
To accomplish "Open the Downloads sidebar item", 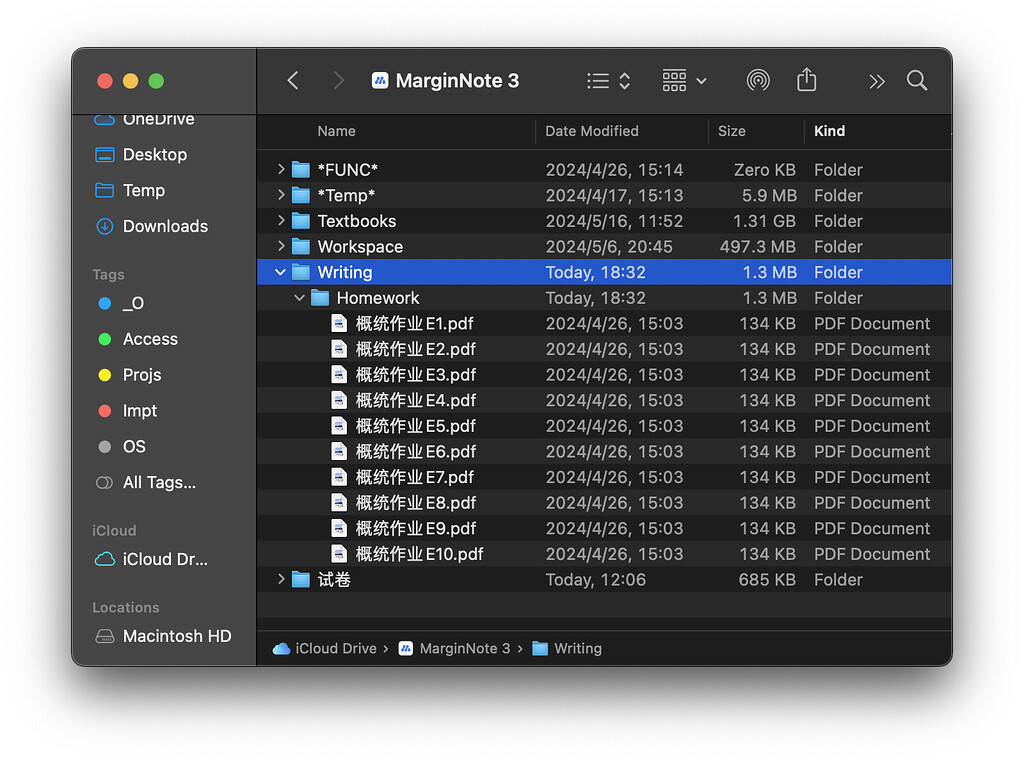I will [x=164, y=226].
